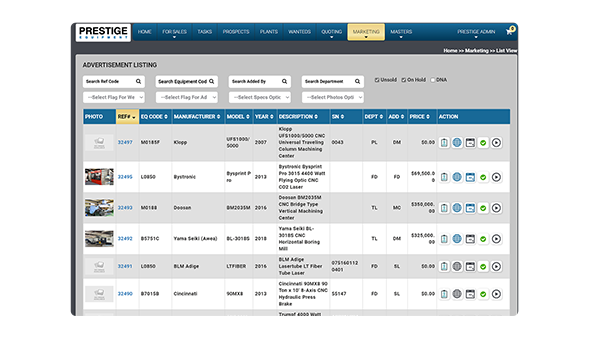The height and width of the screenshot is (360, 590).
Task: Click the grey globe icon in row 32490
Action: (457, 294)
